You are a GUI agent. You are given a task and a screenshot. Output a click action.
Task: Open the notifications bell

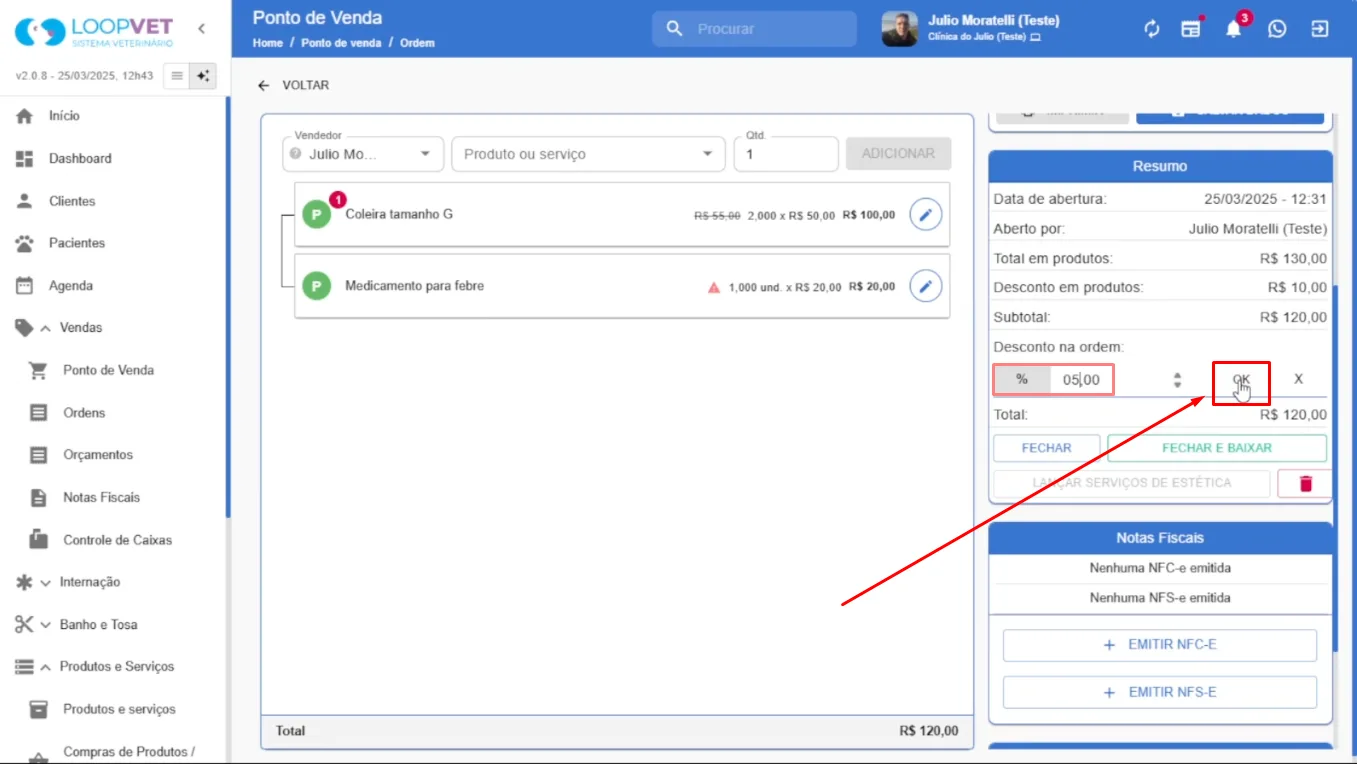pos(1234,29)
